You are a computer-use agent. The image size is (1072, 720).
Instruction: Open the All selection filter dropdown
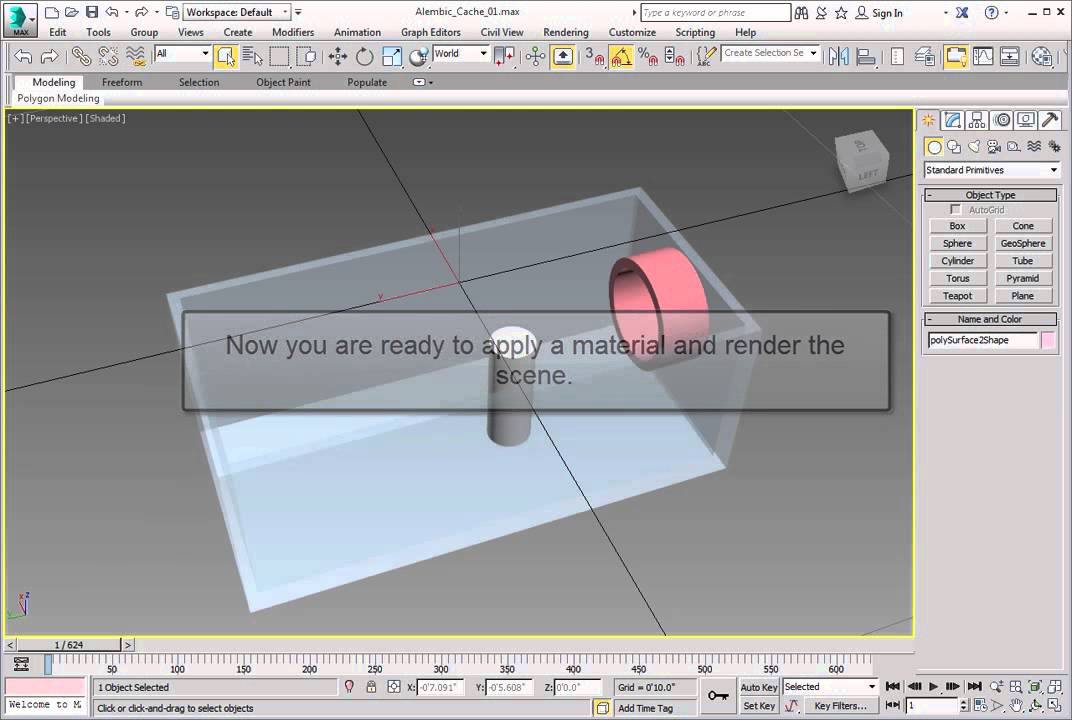tap(183, 53)
